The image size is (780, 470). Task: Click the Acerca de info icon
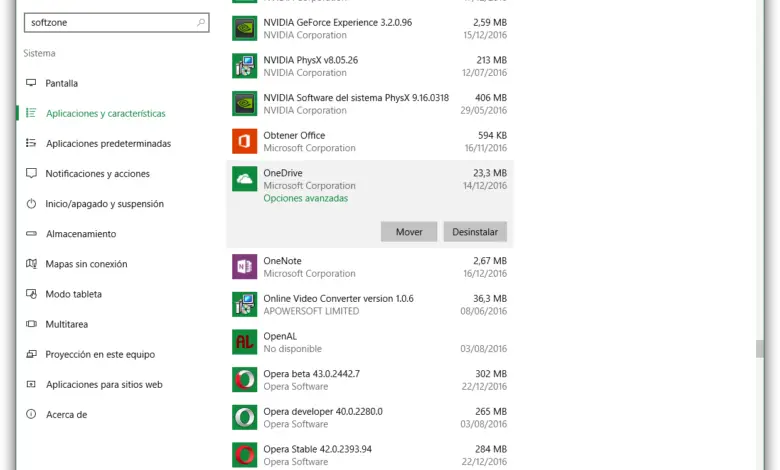(x=31, y=414)
